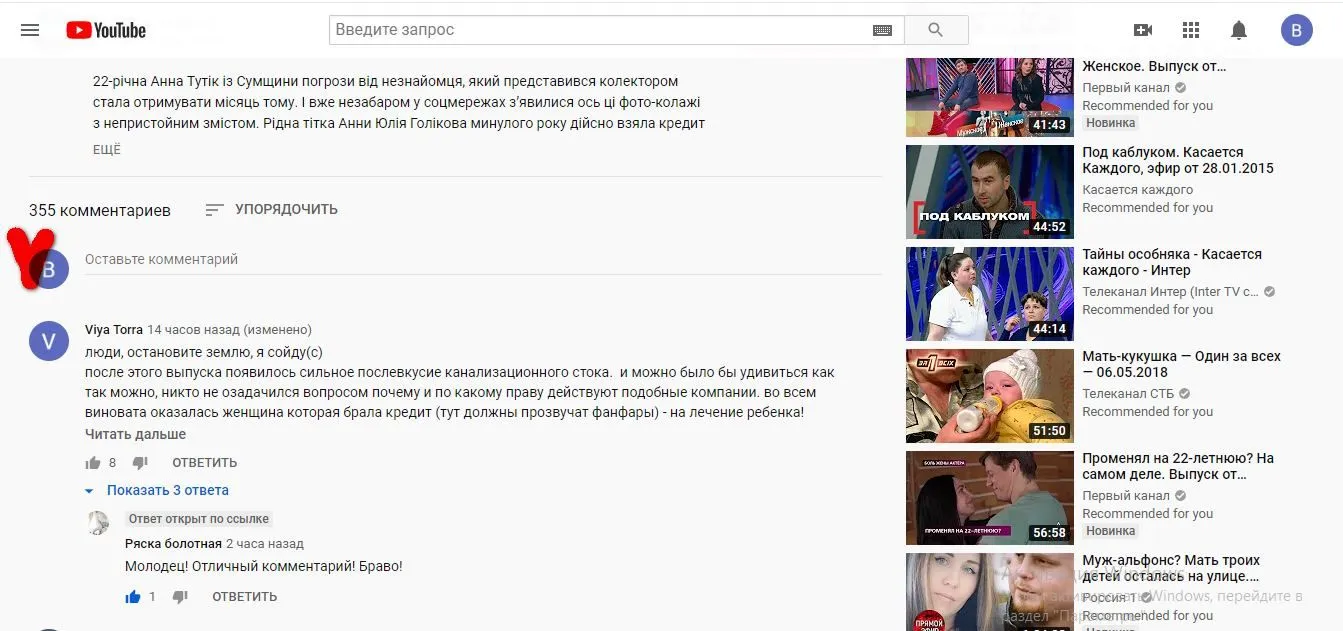Open the hamburger guide menu
This screenshot has width=1343, height=631.
30,30
